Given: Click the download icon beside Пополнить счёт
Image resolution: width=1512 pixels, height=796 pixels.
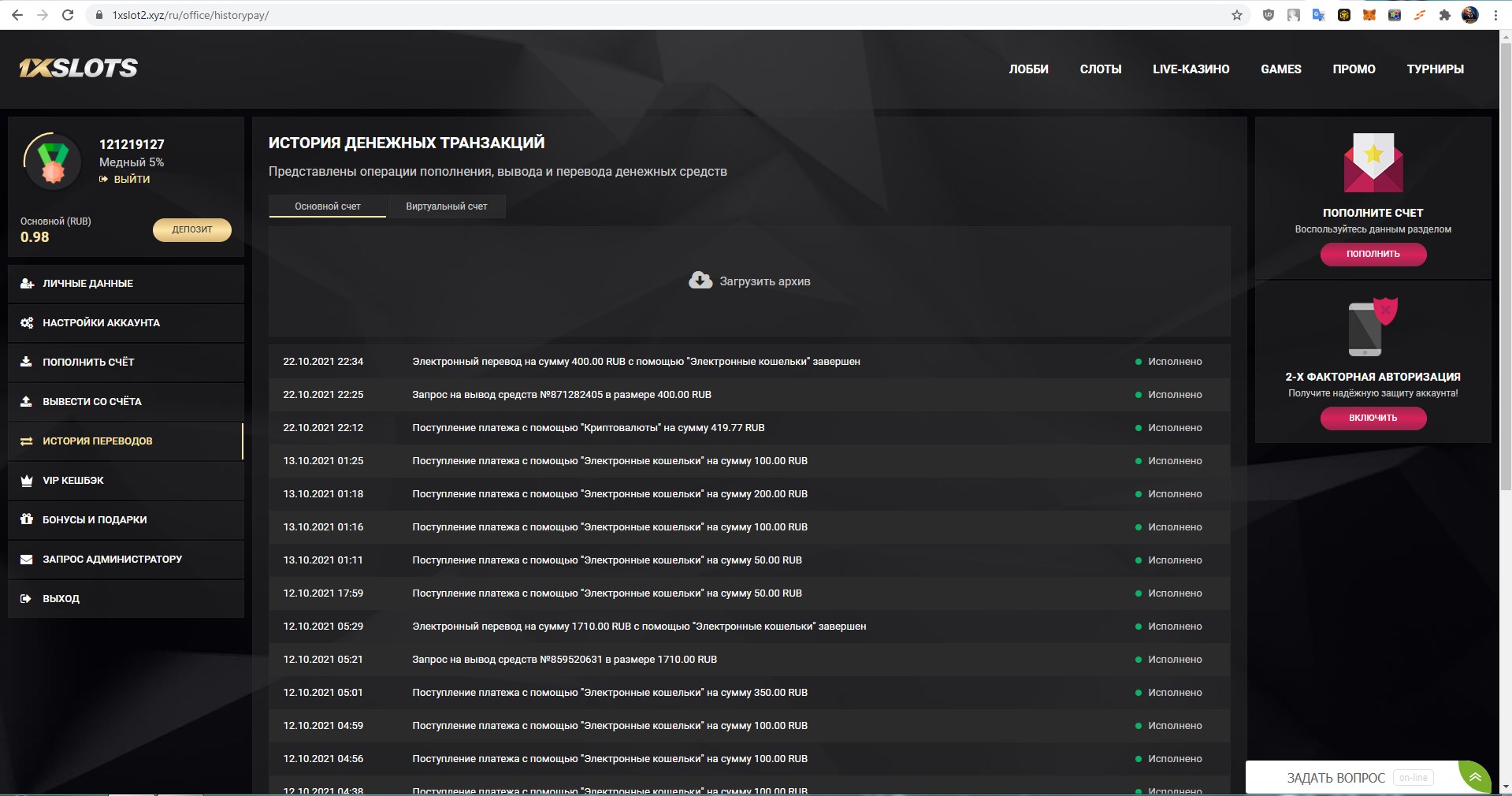Looking at the screenshot, I should pyautogui.click(x=26, y=362).
